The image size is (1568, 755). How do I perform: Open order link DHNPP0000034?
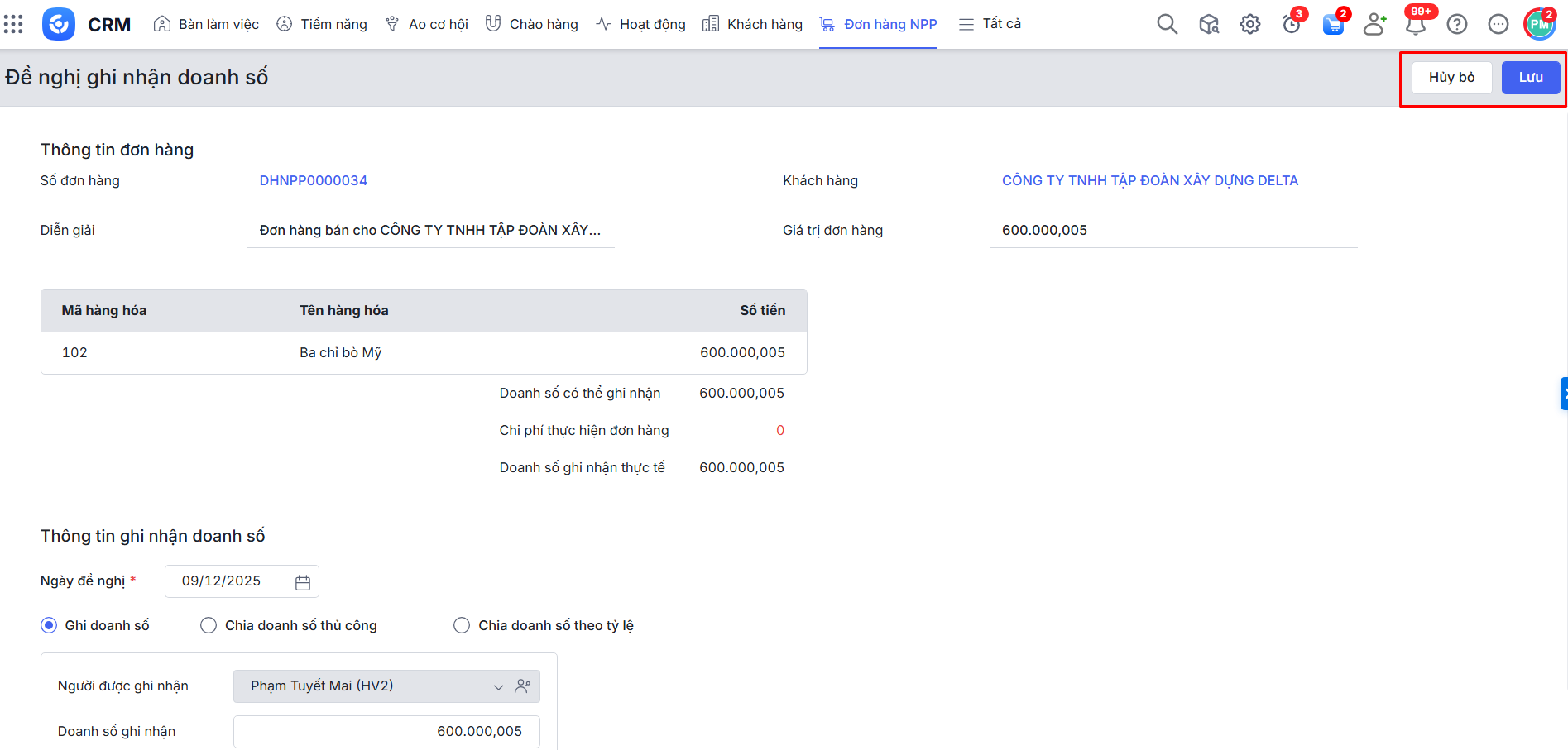click(314, 181)
